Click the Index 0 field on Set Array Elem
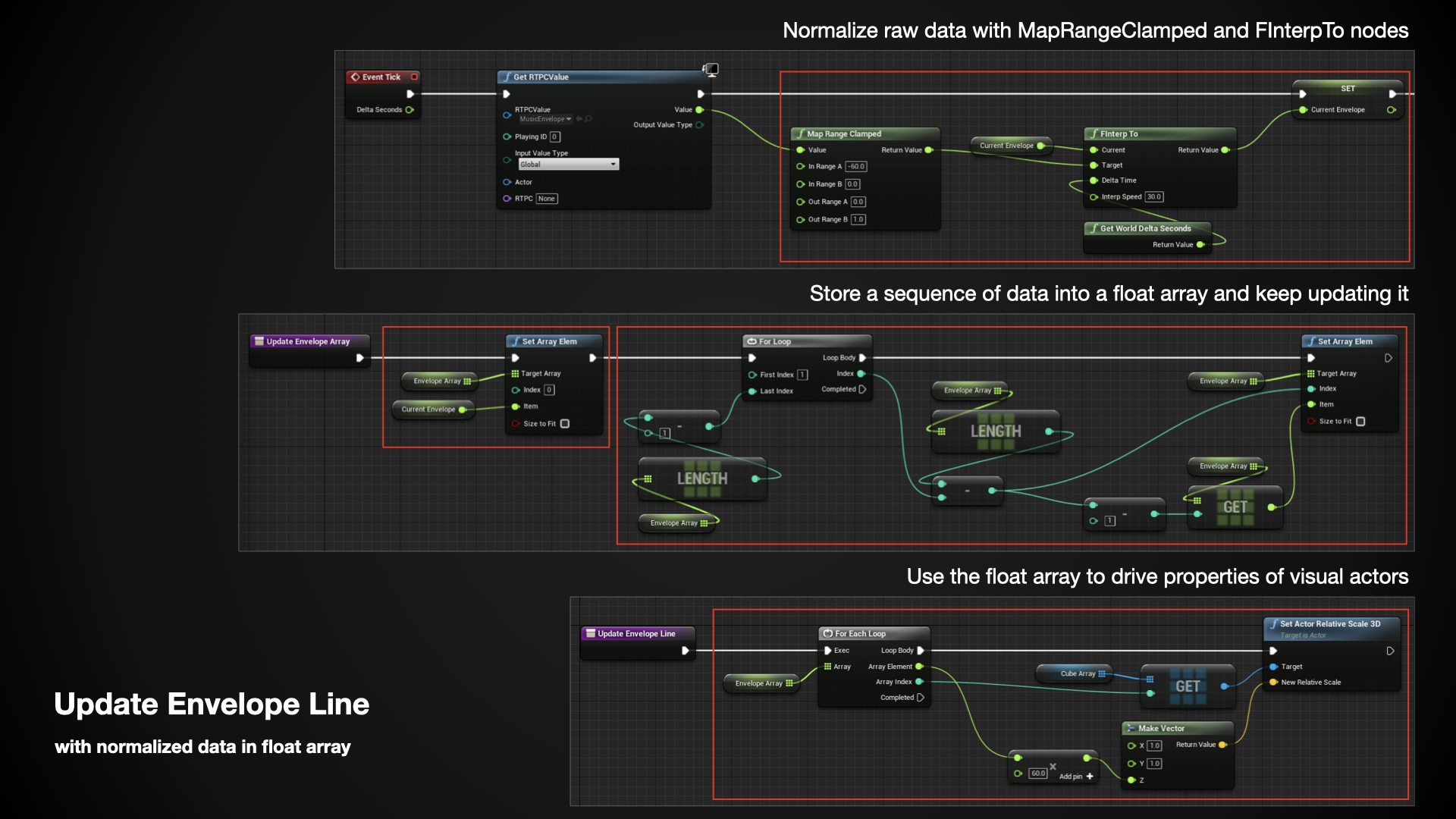Image resolution: width=1456 pixels, height=819 pixels. point(550,390)
